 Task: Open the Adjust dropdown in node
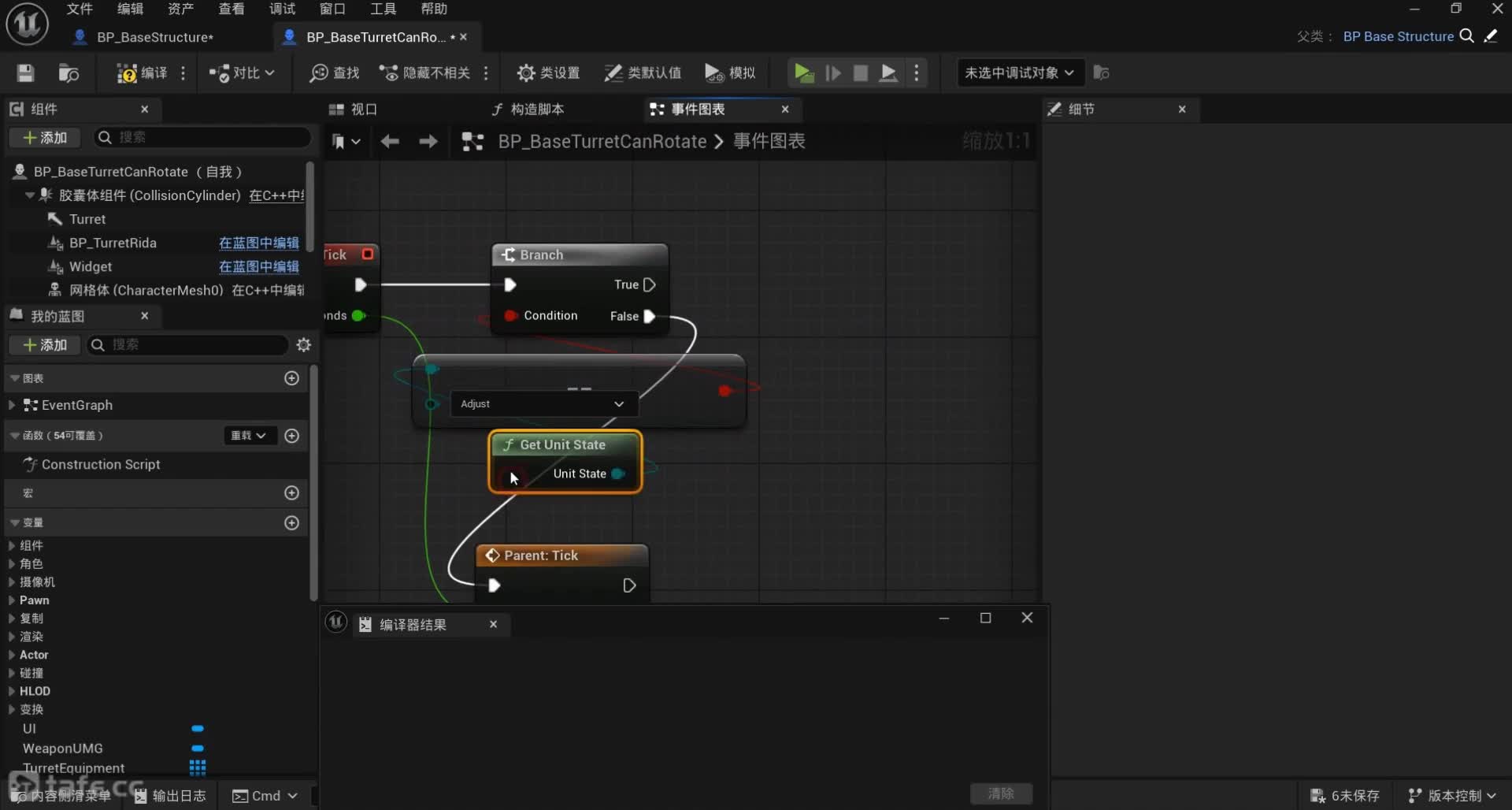(x=543, y=404)
